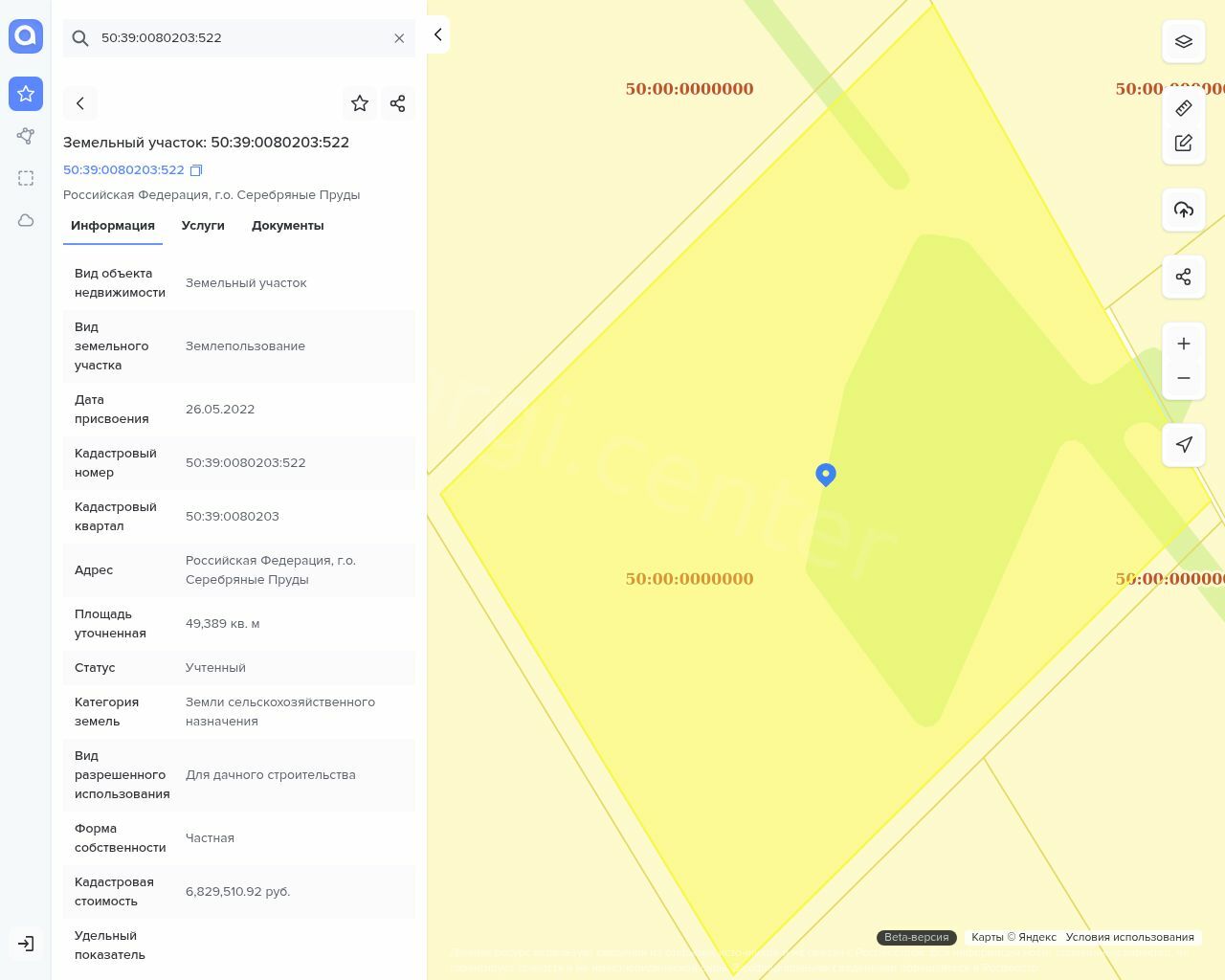Share this land parcel card
Screen dimensions: 1225x980
(x=398, y=103)
